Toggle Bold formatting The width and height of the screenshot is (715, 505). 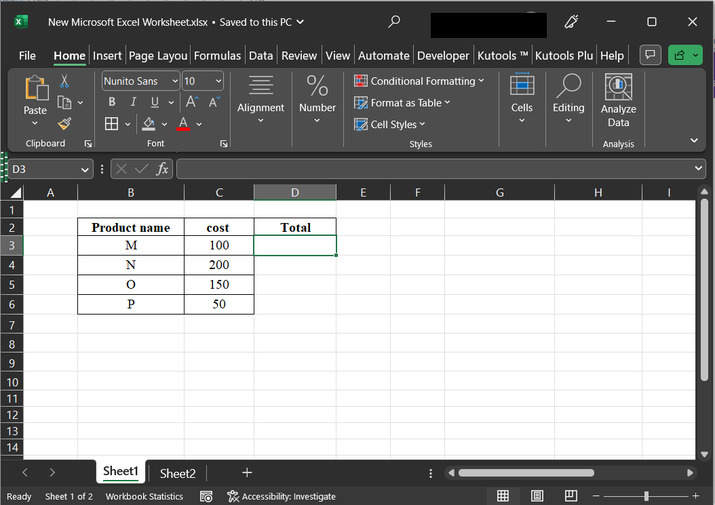(111, 102)
